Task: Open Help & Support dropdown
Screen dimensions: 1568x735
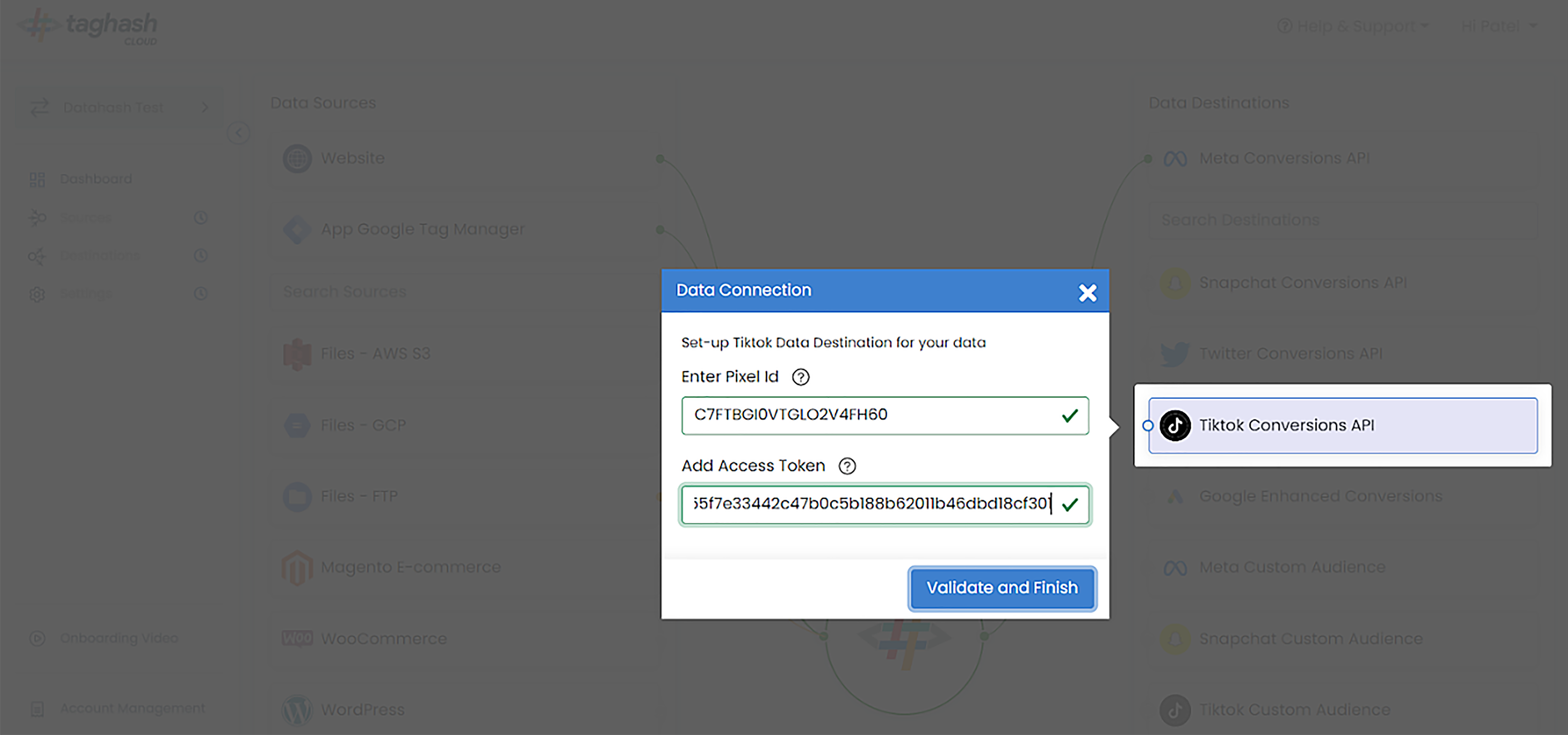Action: 1353,26
